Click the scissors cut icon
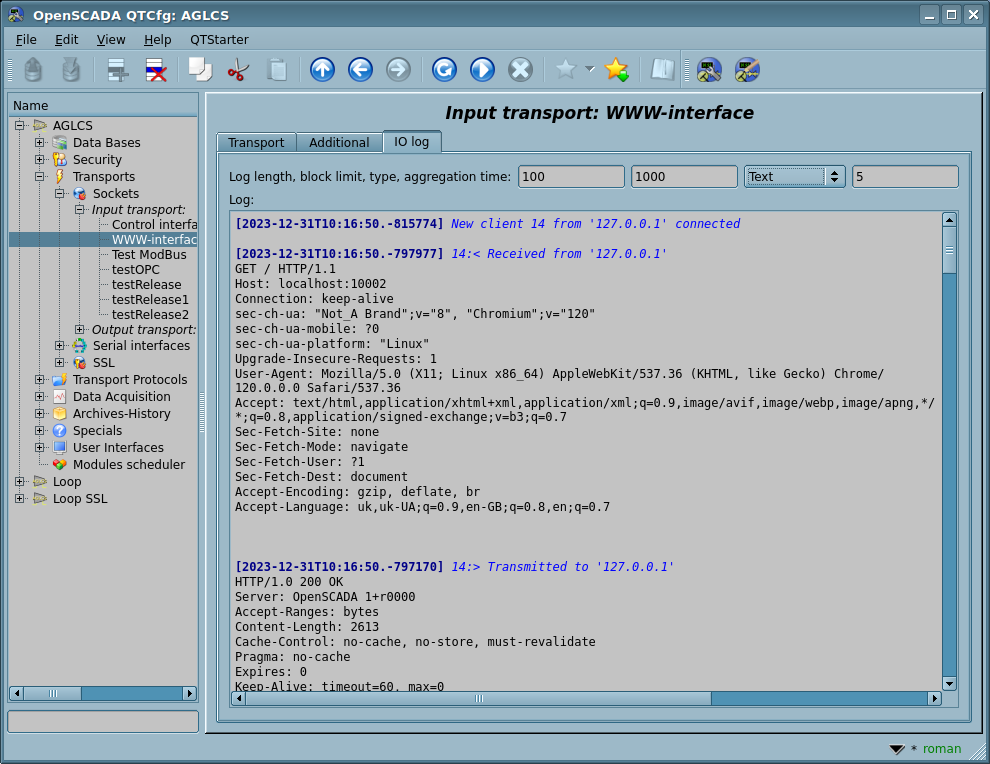The width and height of the screenshot is (990, 764). 238,69
